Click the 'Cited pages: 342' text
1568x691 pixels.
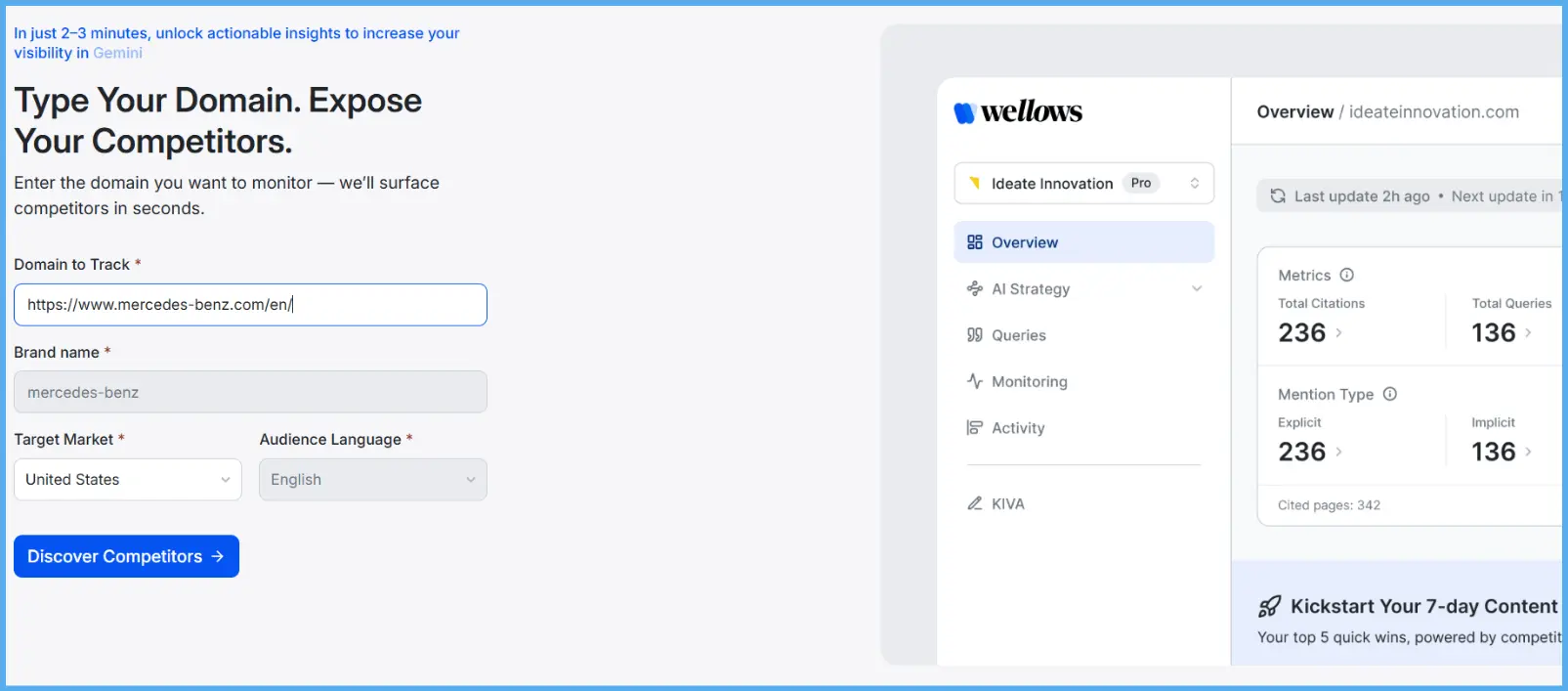(1329, 505)
